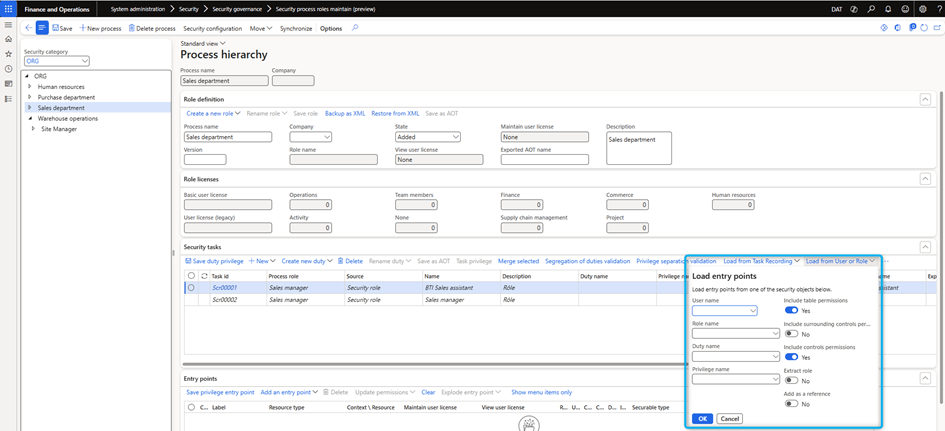Open the app launcher waffle icon
945x431 pixels.
[9, 8]
